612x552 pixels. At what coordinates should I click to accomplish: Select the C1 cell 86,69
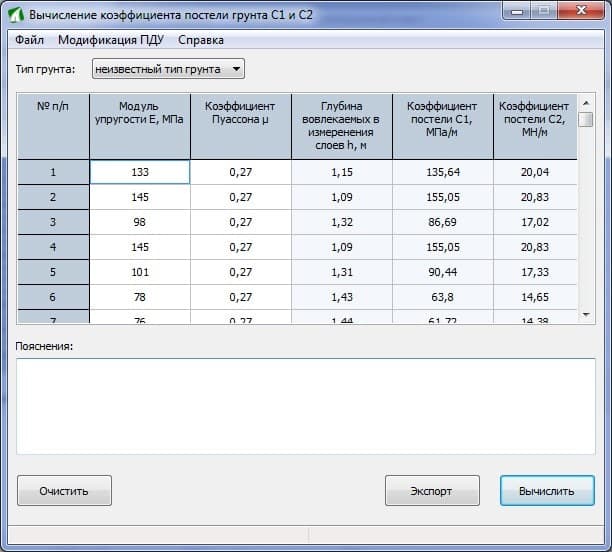pyautogui.click(x=443, y=222)
